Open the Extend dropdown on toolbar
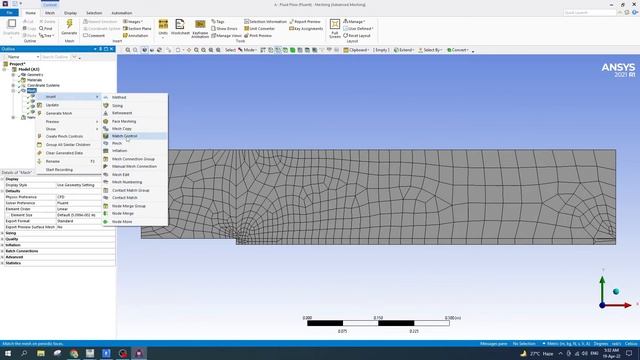640x360 pixels. tap(403, 50)
